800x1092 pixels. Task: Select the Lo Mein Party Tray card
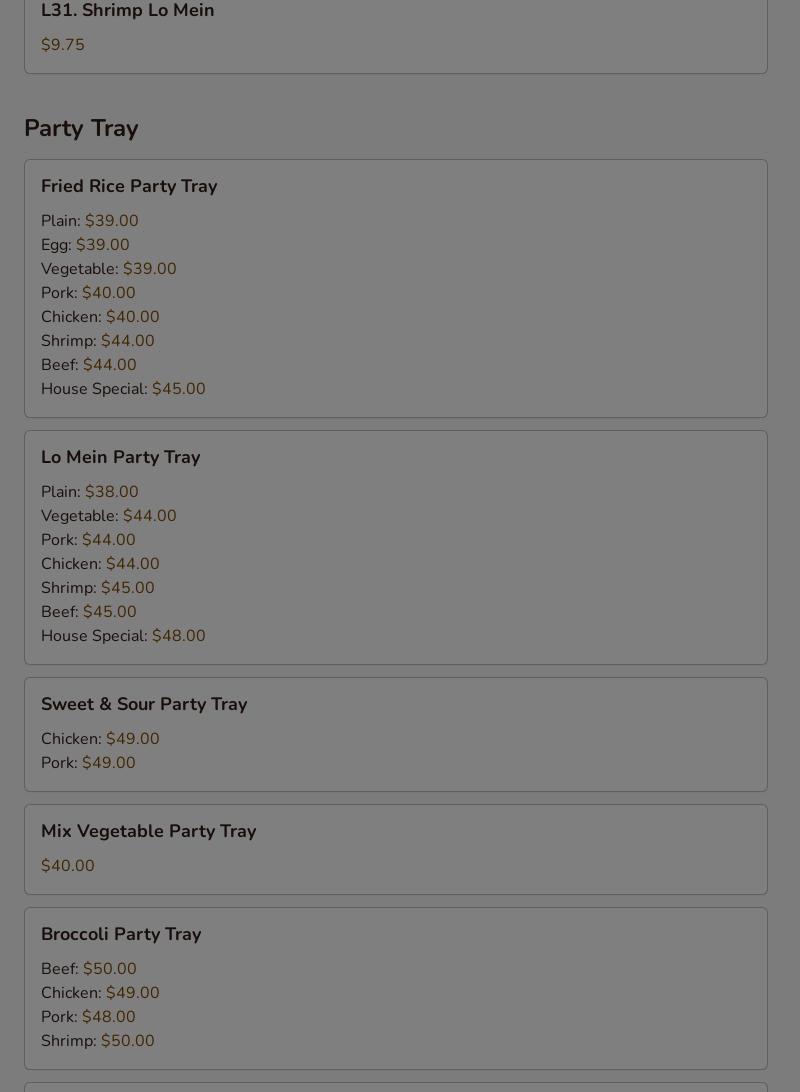120,457
